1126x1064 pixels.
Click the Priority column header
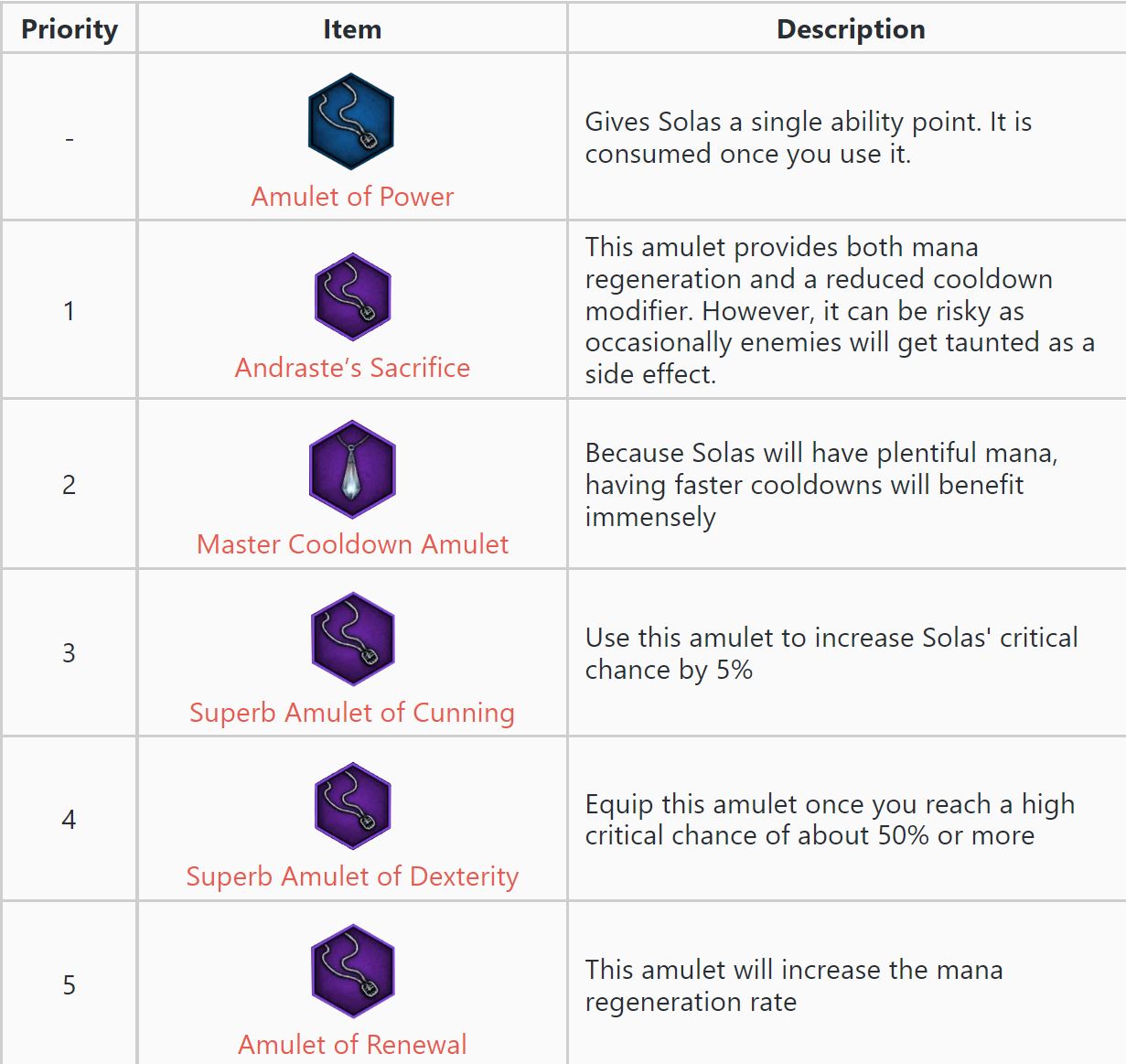[x=70, y=29]
